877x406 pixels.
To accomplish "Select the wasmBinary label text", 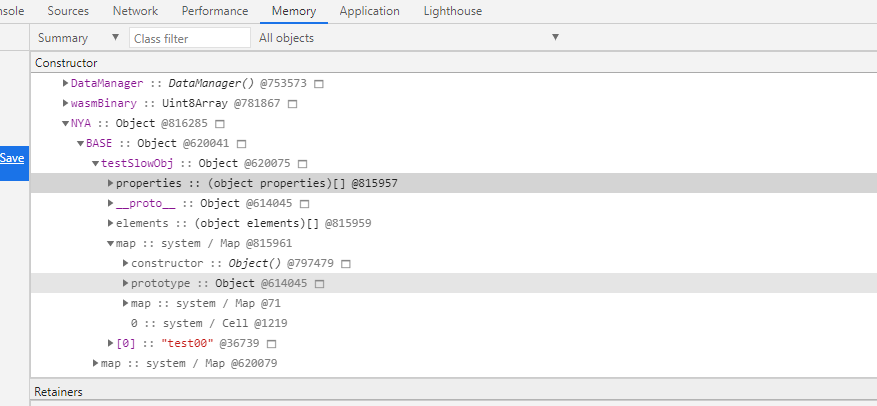I will click(x=103, y=103).
